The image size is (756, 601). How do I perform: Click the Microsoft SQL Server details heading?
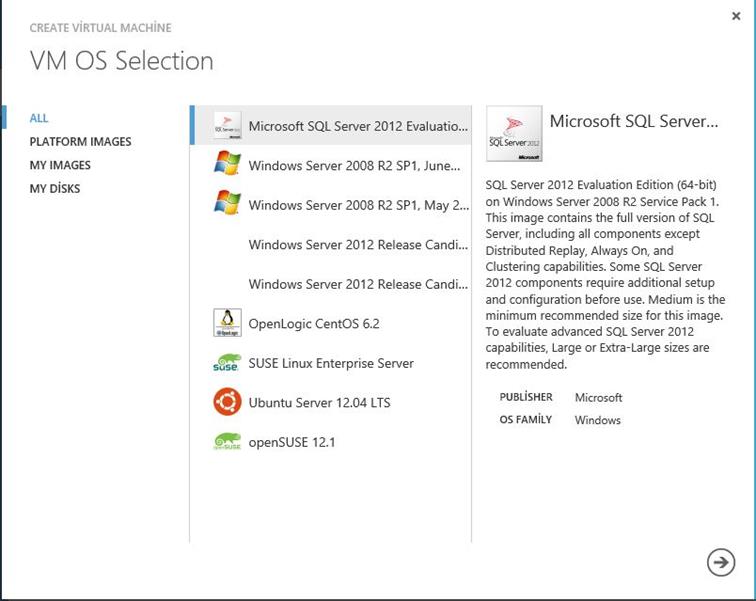[x=634, y=121]
